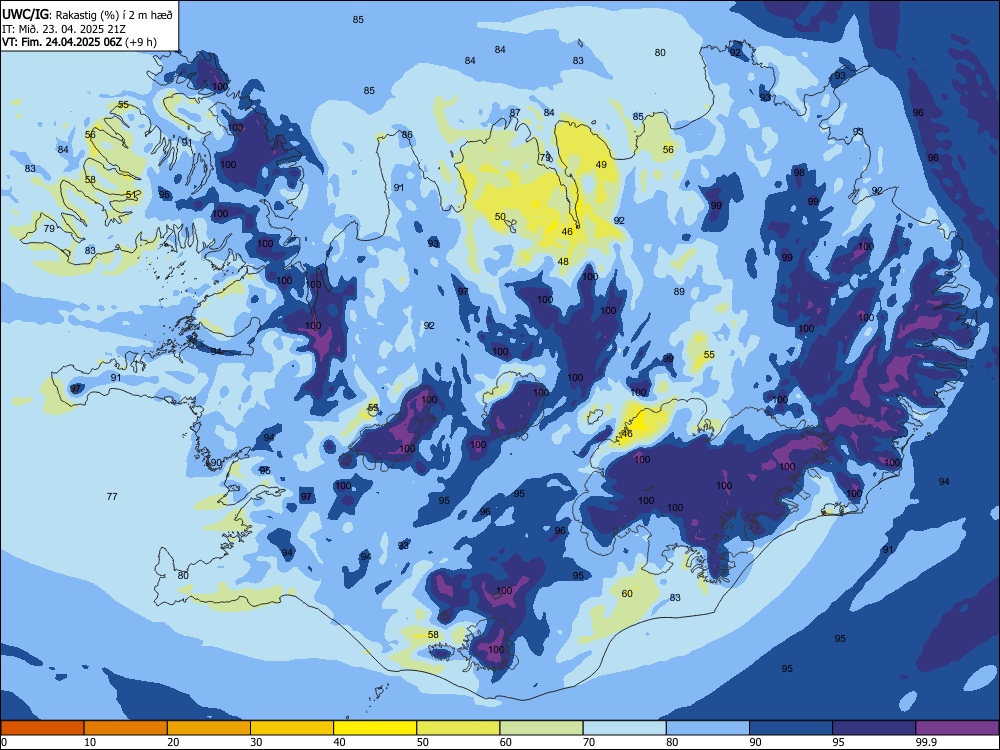The image size is (1000, 750).
Task: Click the legend tick label 40
Action: (339, 742)
